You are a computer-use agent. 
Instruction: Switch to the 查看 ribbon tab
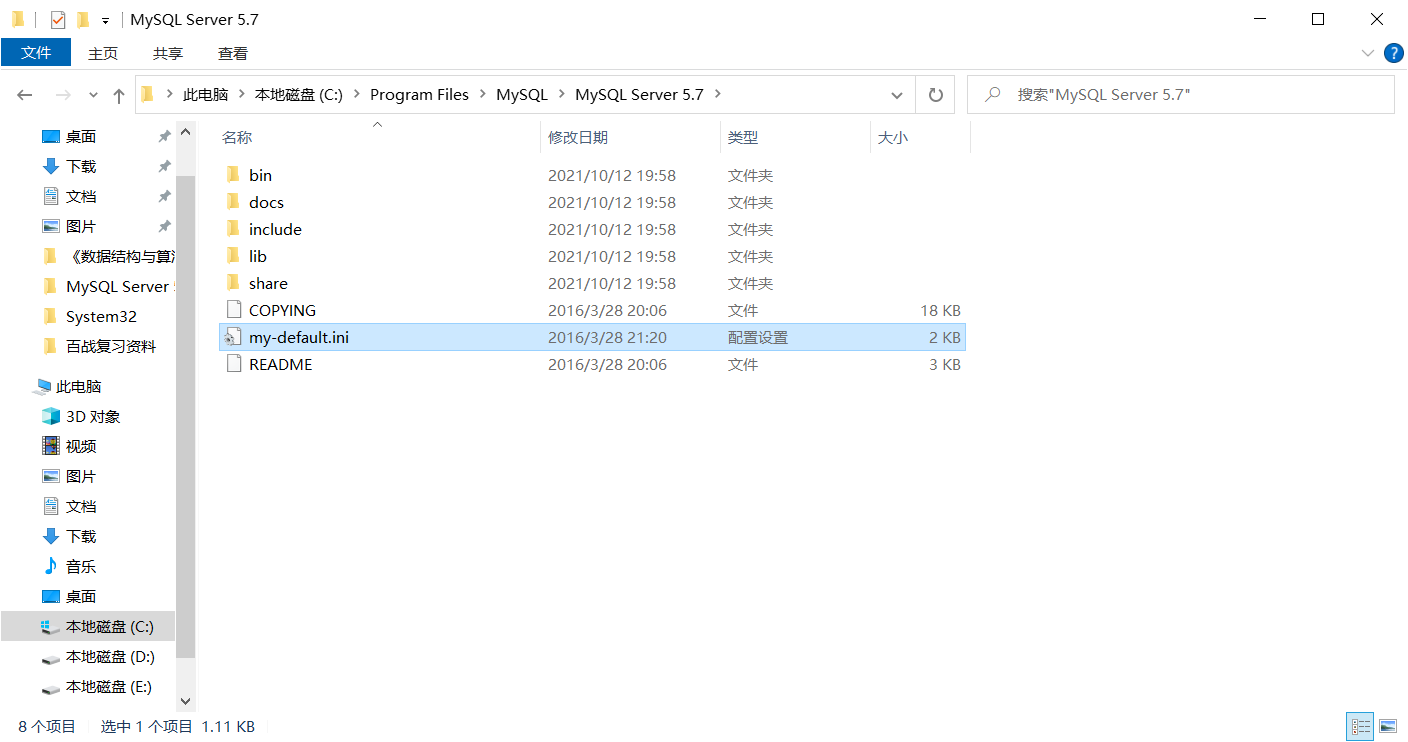pyautogui.click(x=233, y=53)
